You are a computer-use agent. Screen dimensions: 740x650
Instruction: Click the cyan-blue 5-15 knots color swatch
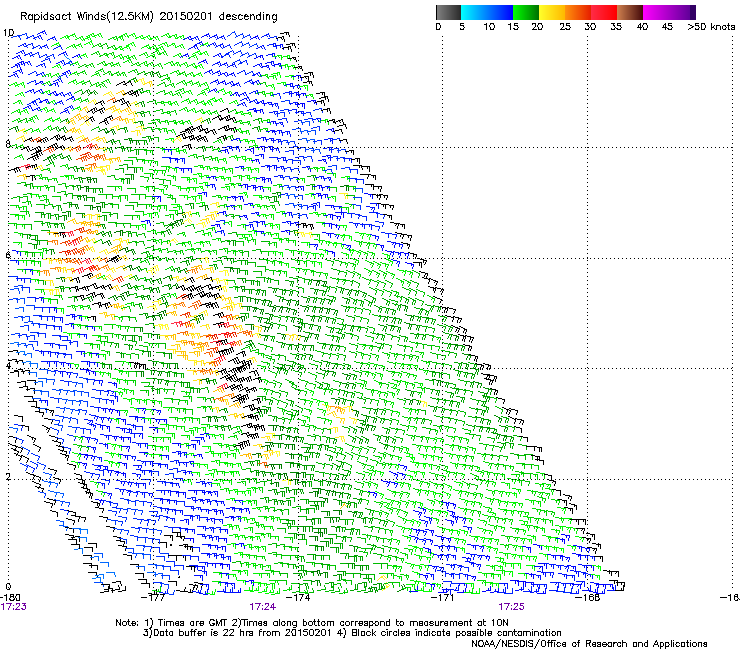[x=487, y=12]
